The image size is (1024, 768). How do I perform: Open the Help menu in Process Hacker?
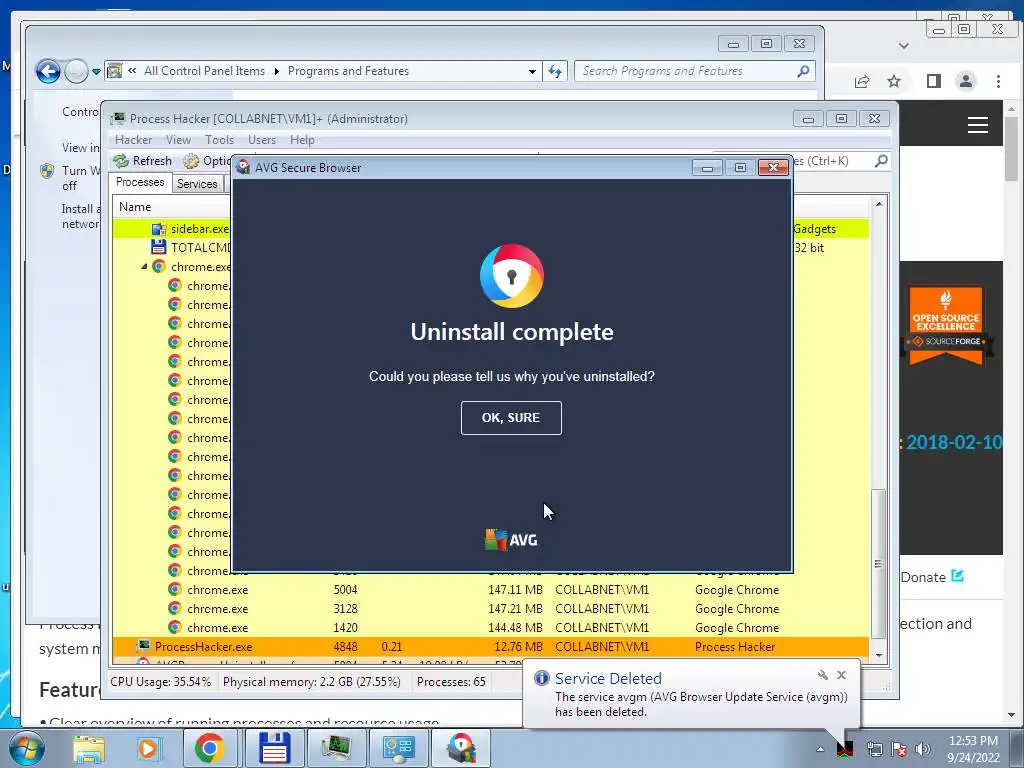(x=302, y=140)
